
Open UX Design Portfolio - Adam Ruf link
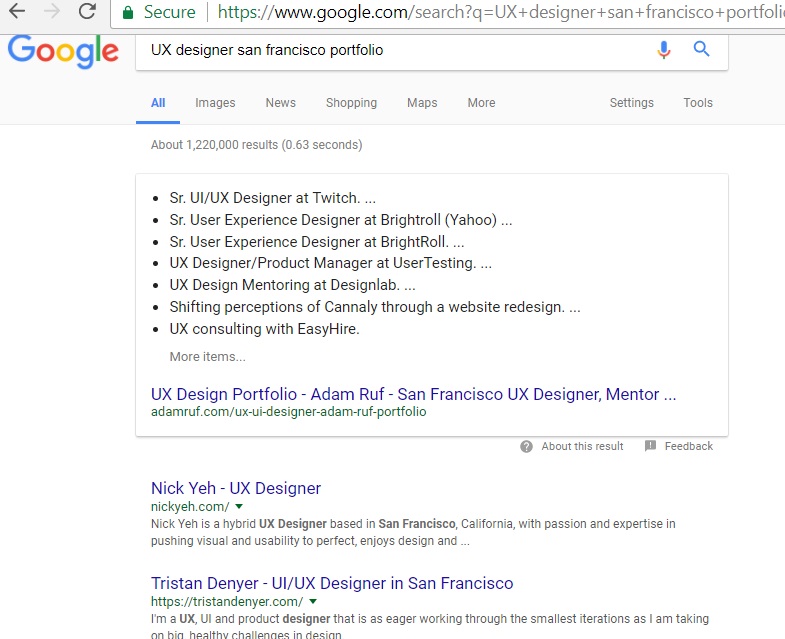pos(414,394)
